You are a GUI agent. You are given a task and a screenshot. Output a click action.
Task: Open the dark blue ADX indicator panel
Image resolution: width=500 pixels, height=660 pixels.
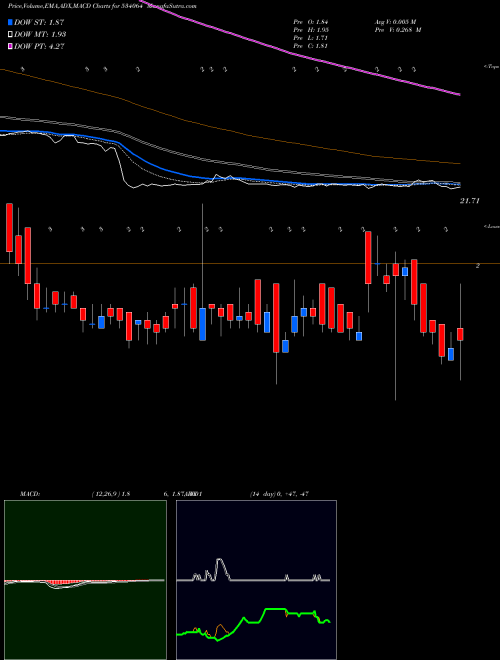point(256,580)
